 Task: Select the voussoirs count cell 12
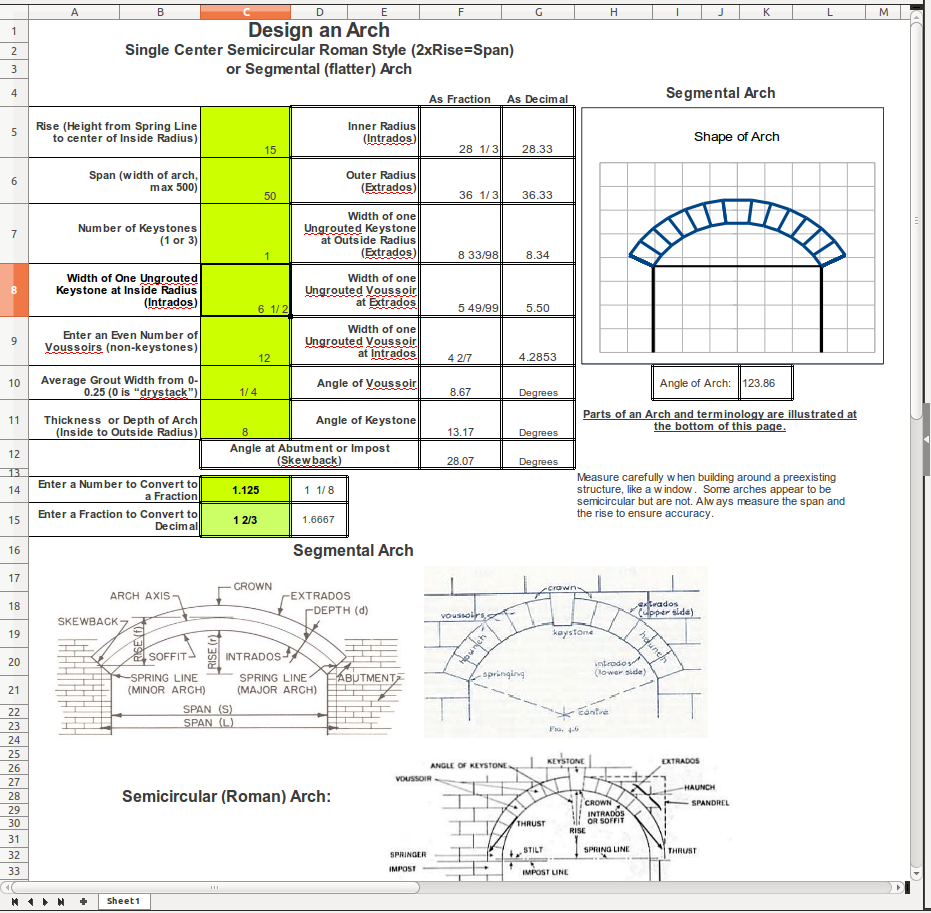click(x=245, y=341)
